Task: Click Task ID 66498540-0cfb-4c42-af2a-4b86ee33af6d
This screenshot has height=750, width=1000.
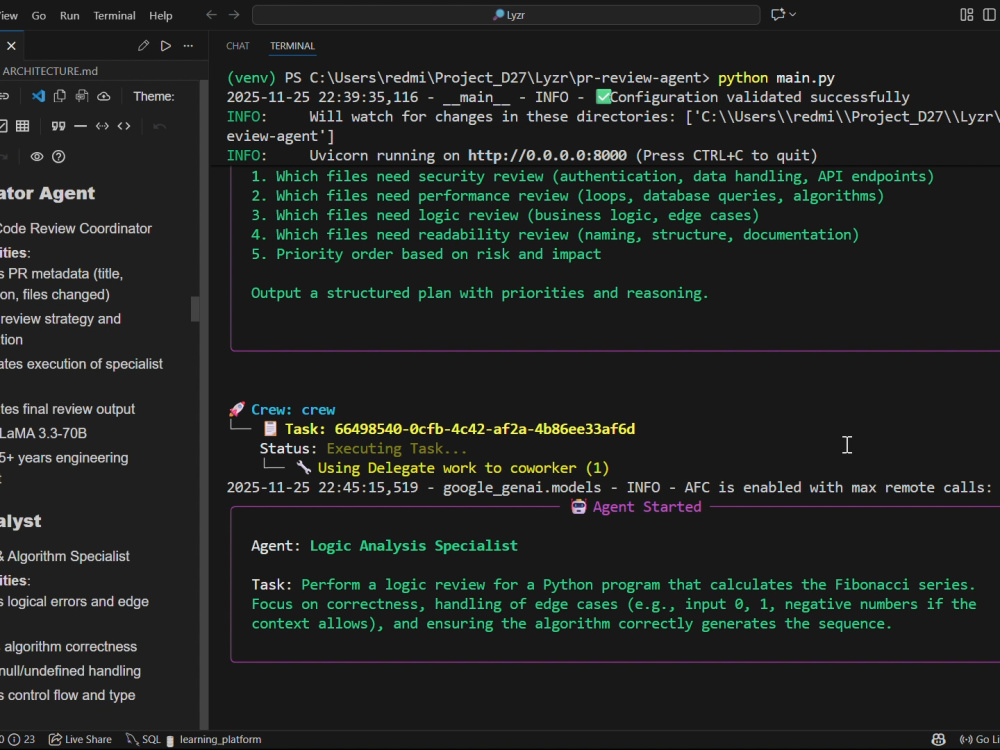Action: (485, 429)
